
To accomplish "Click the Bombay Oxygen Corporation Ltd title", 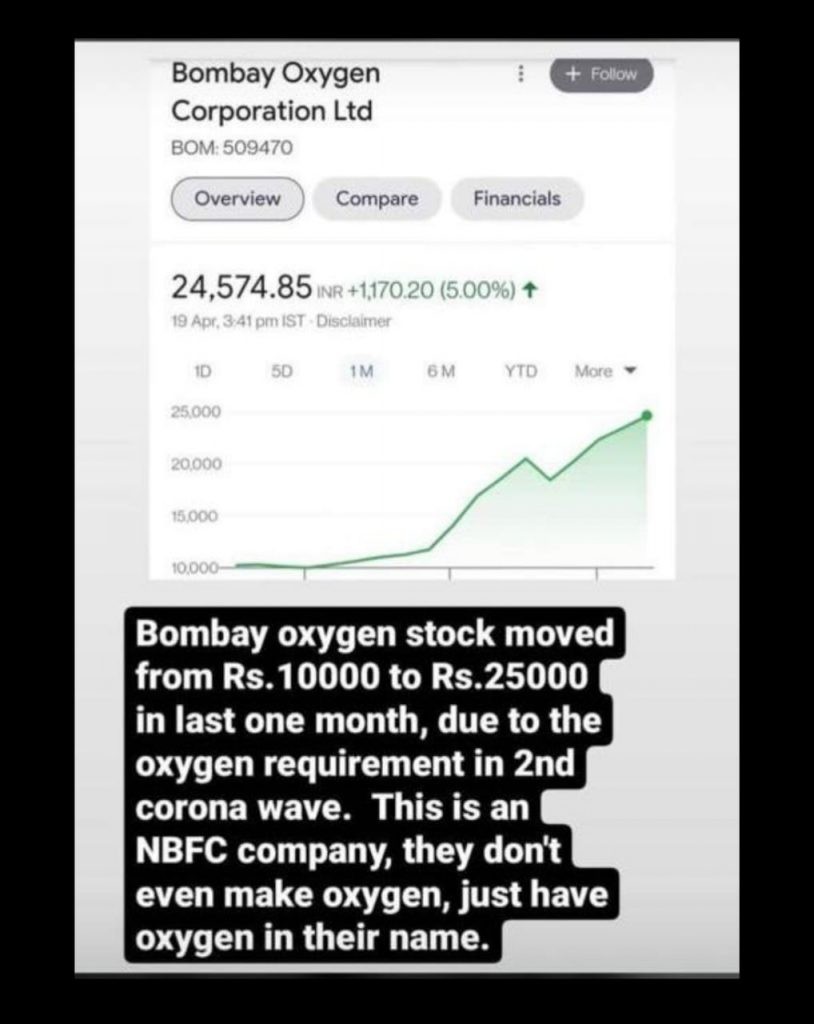I will pos(276,91).
